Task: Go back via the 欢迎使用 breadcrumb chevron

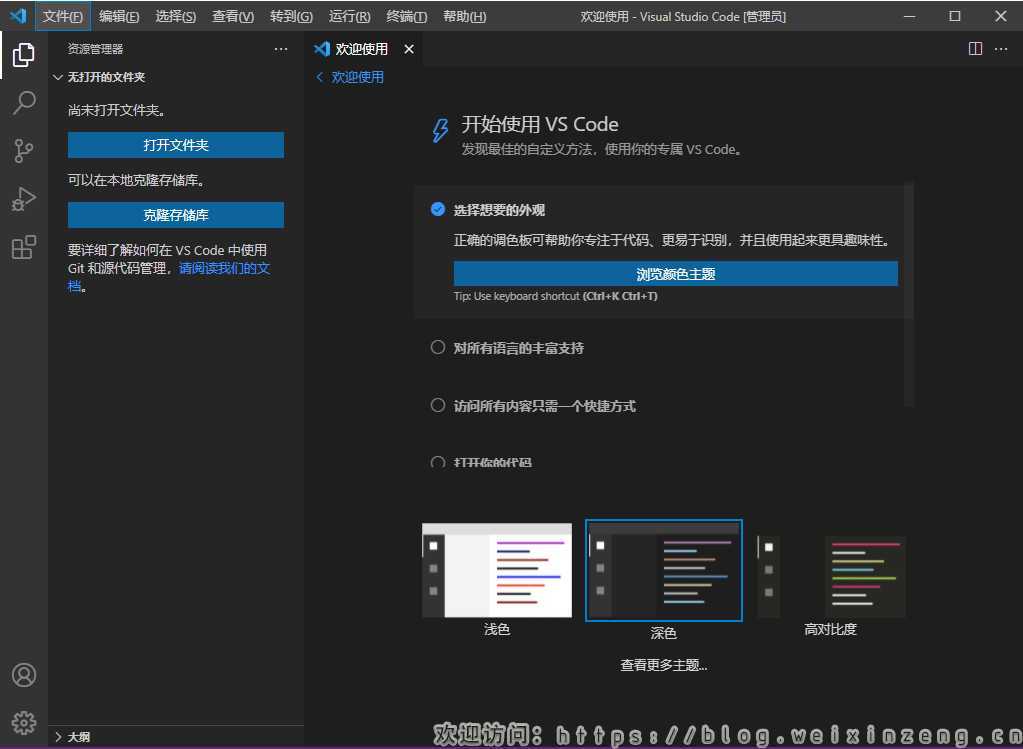Action: (x=320, y=77)
